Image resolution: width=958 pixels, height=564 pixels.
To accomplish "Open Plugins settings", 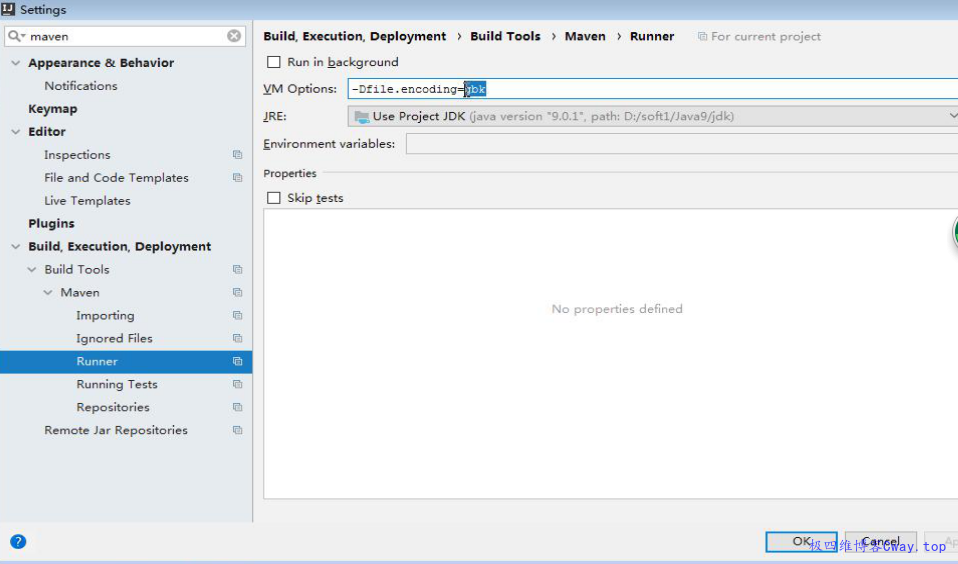I will coord(51,224).
